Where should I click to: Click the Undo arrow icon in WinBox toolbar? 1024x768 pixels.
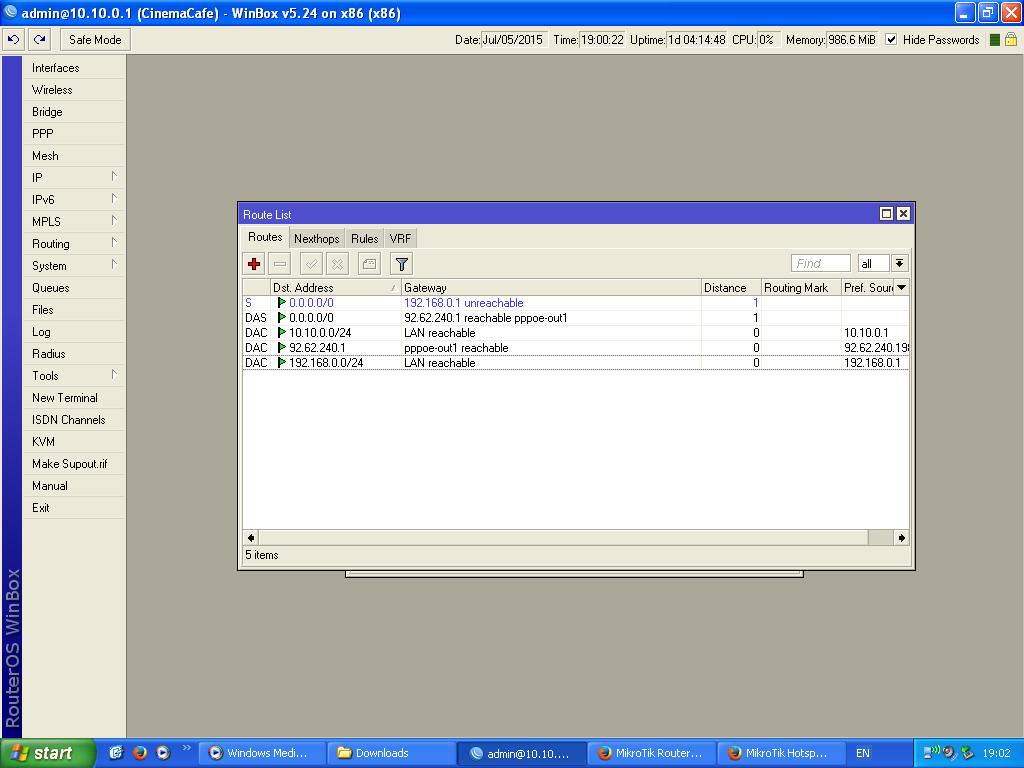click(x=13, y=40)
